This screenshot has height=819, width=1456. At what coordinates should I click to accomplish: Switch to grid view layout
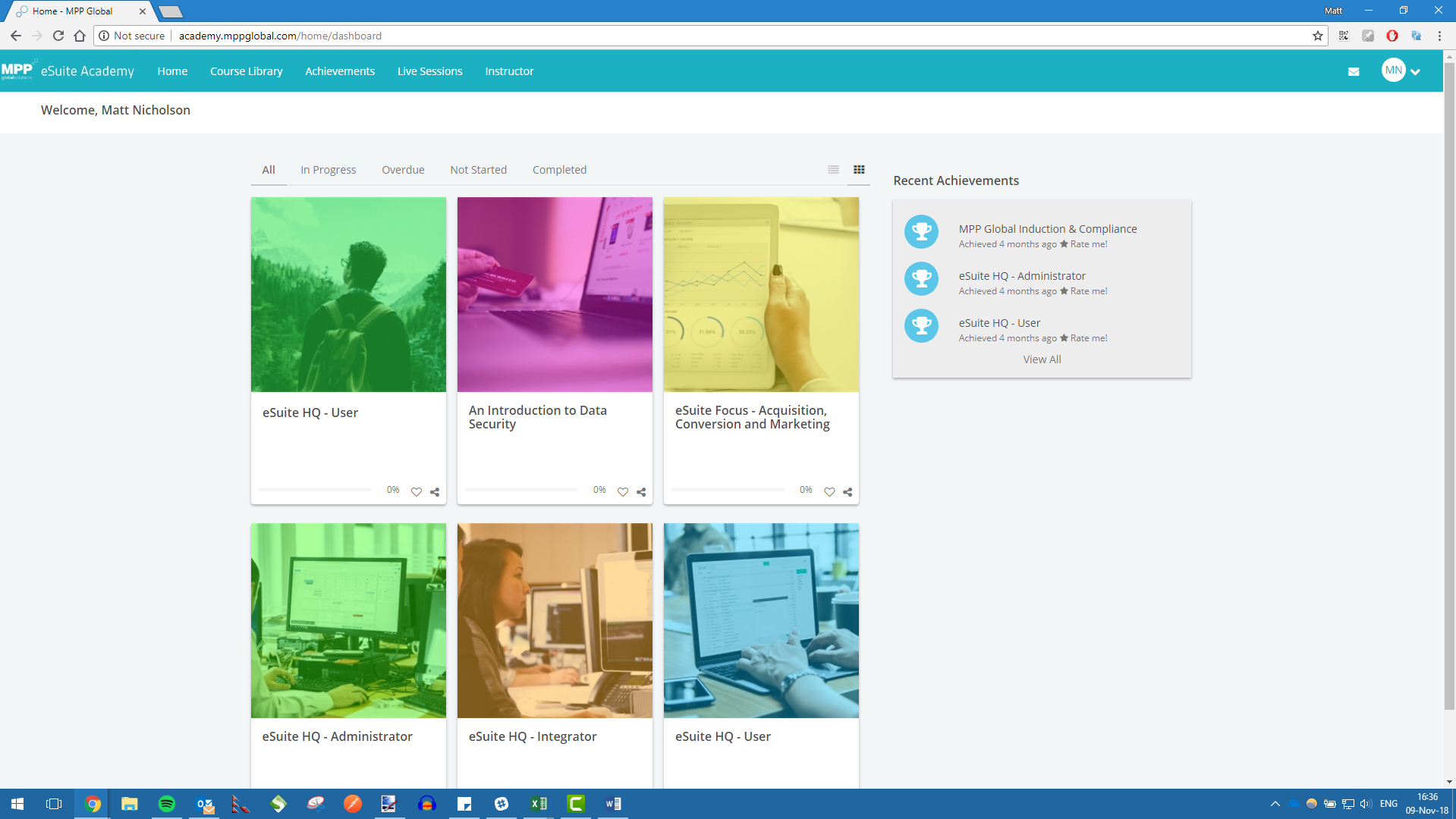coord(859,170)
